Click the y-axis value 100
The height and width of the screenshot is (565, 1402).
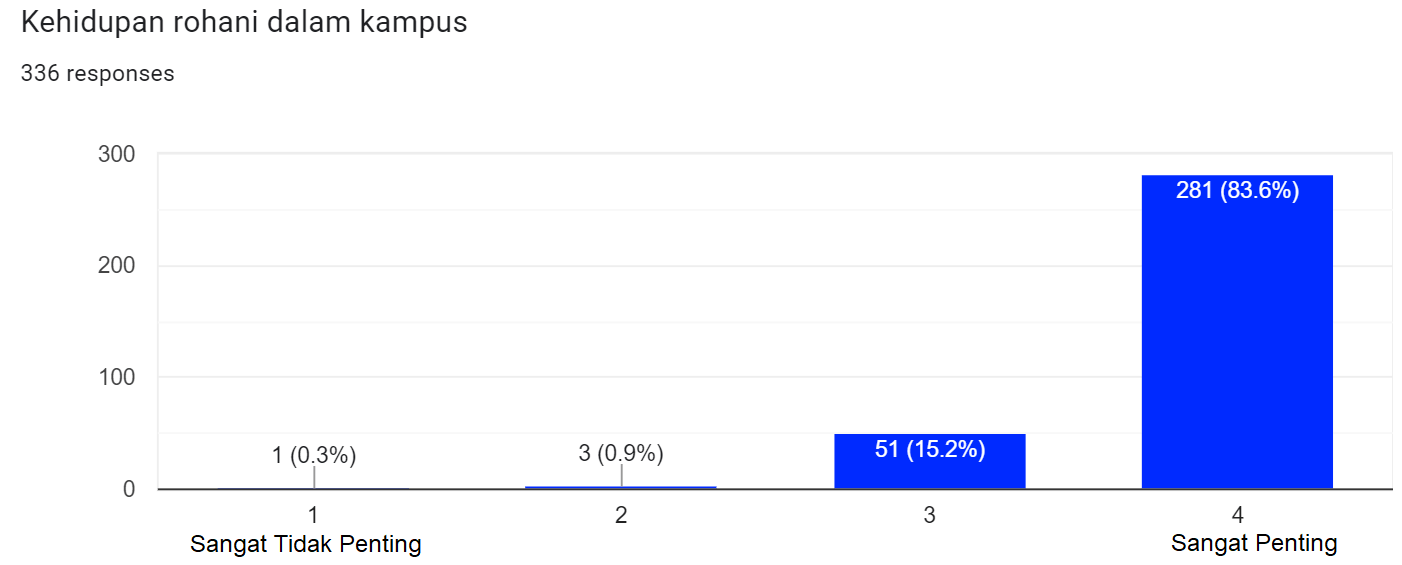117,378
